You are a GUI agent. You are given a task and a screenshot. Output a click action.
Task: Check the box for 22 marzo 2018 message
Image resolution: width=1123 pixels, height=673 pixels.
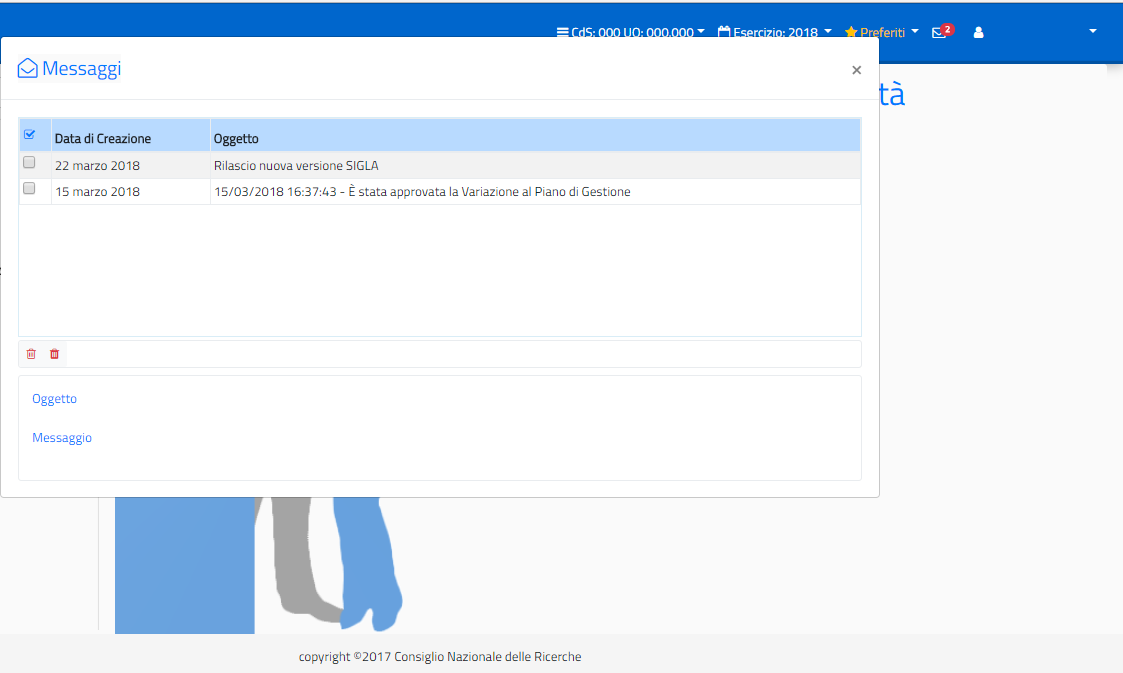29,163
